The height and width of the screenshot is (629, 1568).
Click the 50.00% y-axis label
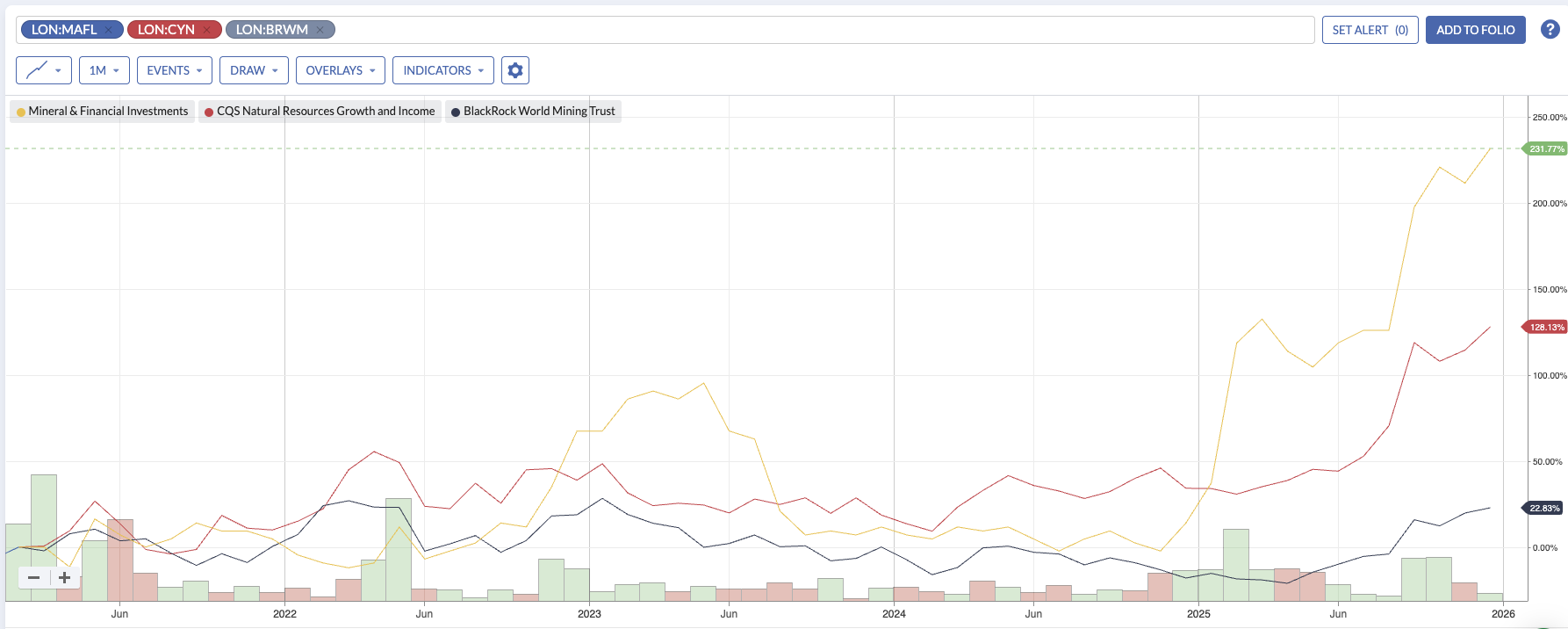[x=1547, y=462]
